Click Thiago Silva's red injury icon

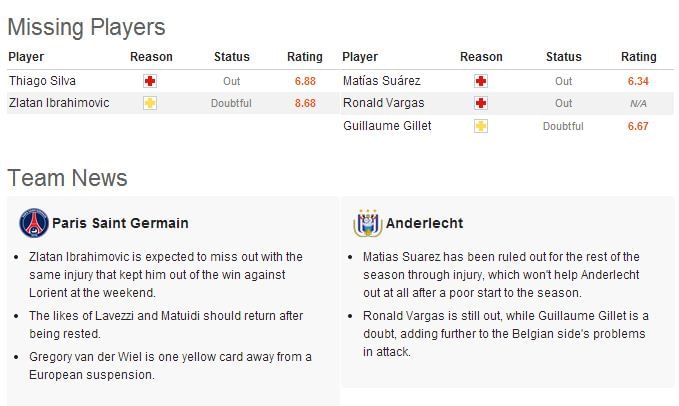pos(150,81)
